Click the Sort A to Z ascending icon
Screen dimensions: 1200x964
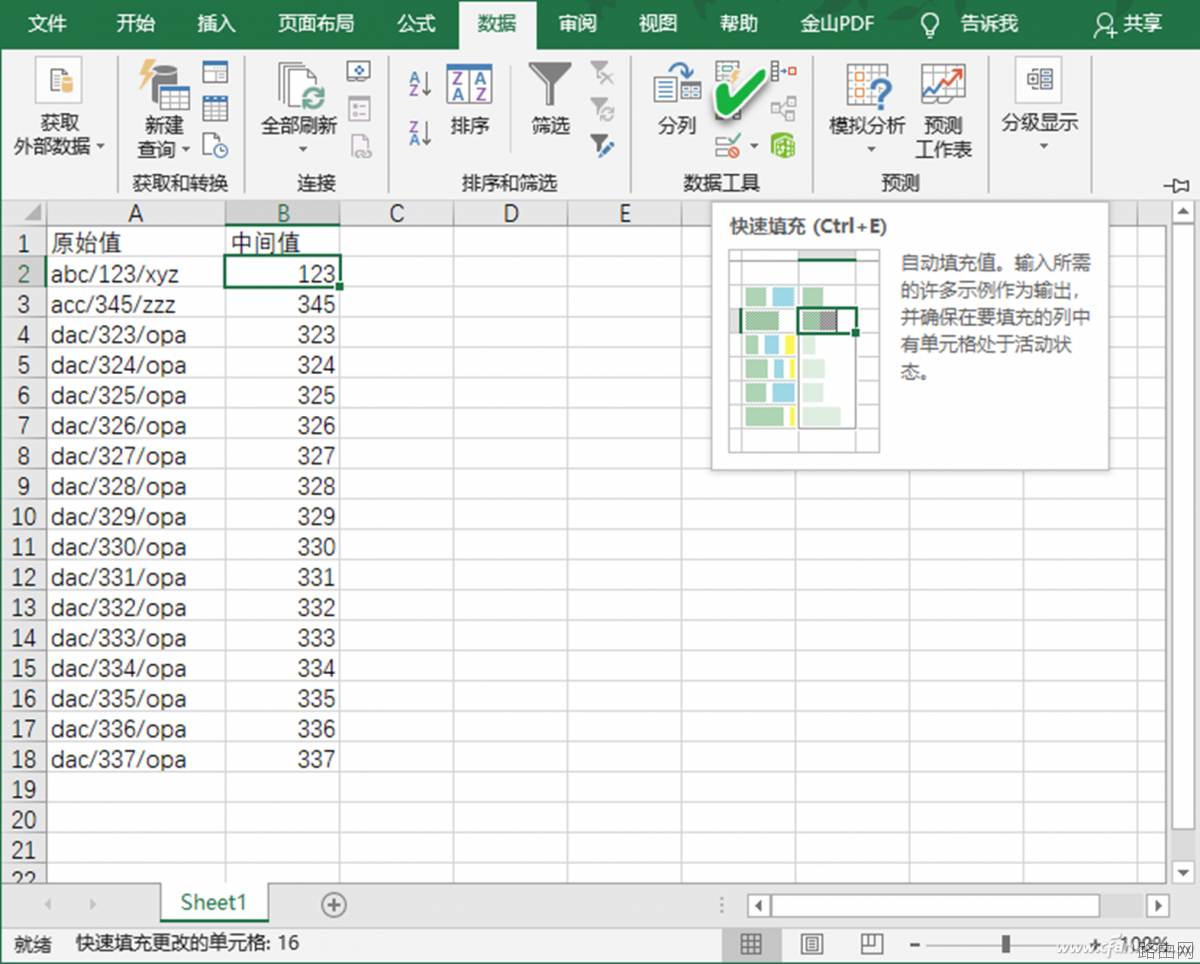point(420,83)
